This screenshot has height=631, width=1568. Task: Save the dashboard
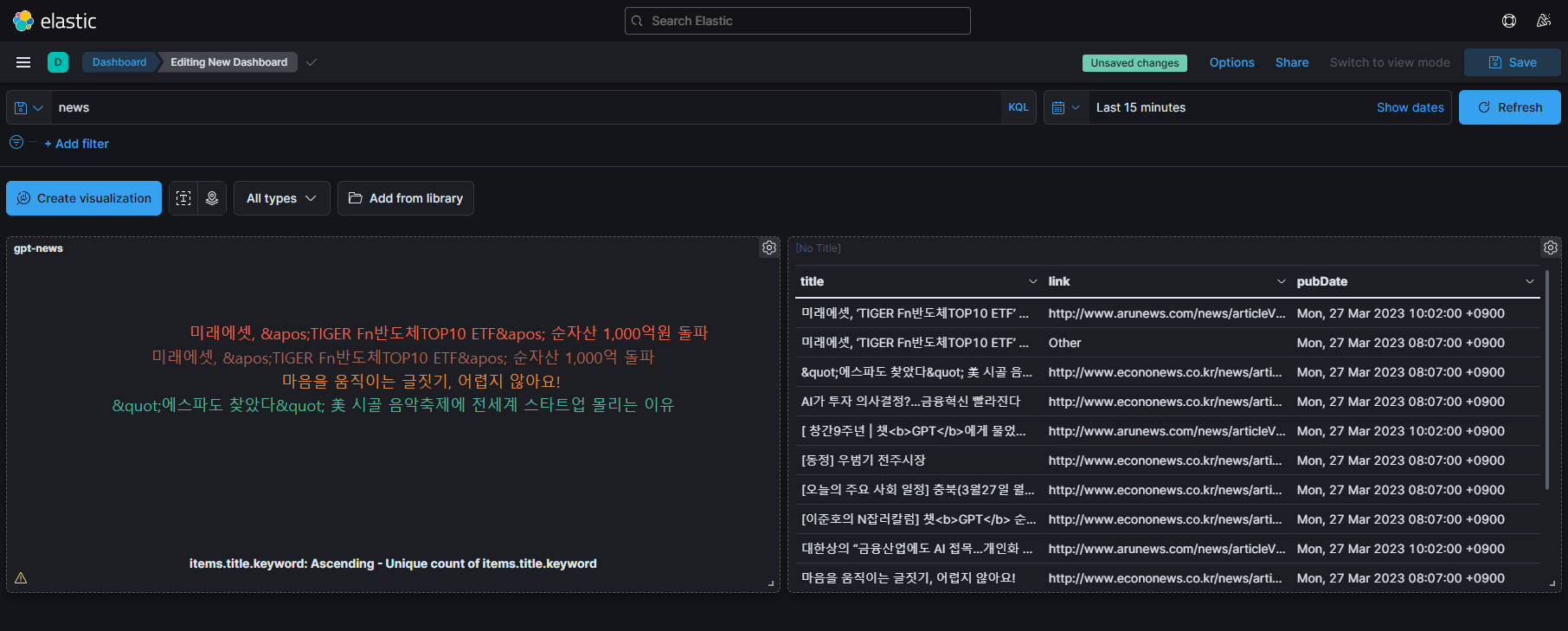coord(1513,62)
